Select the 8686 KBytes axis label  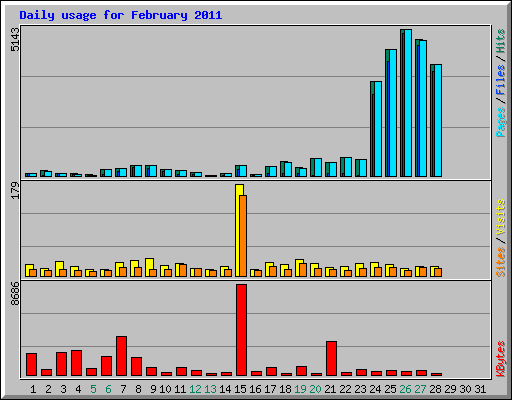click(x=15, y=294)
